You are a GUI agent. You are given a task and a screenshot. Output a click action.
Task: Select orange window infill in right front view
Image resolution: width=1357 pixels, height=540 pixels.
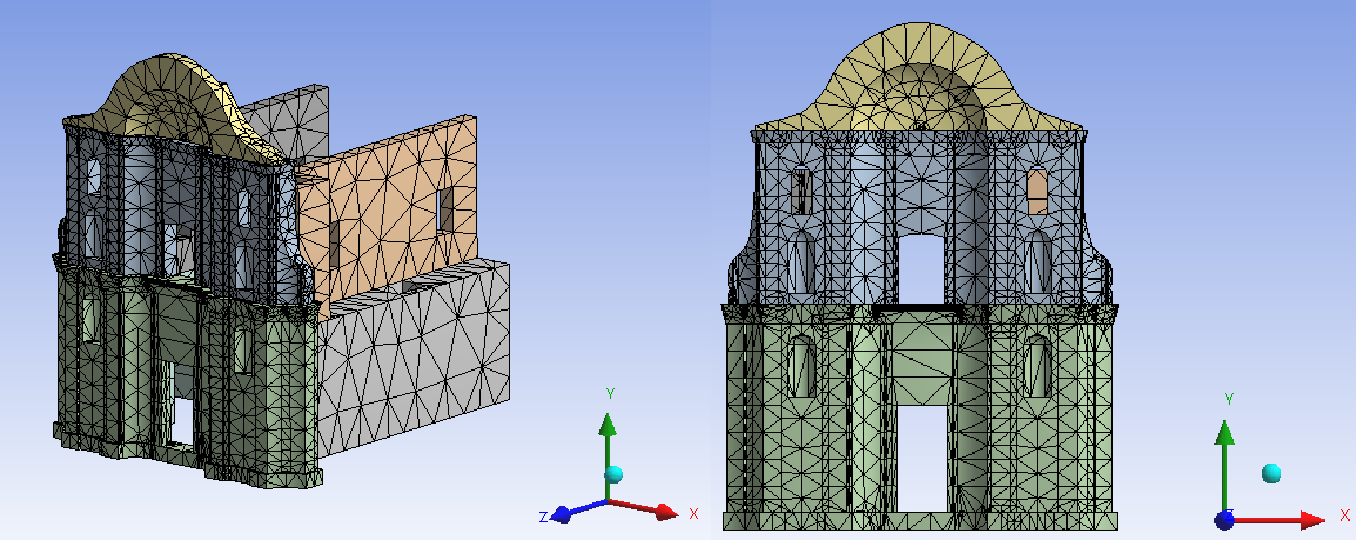click(1038, 191)
